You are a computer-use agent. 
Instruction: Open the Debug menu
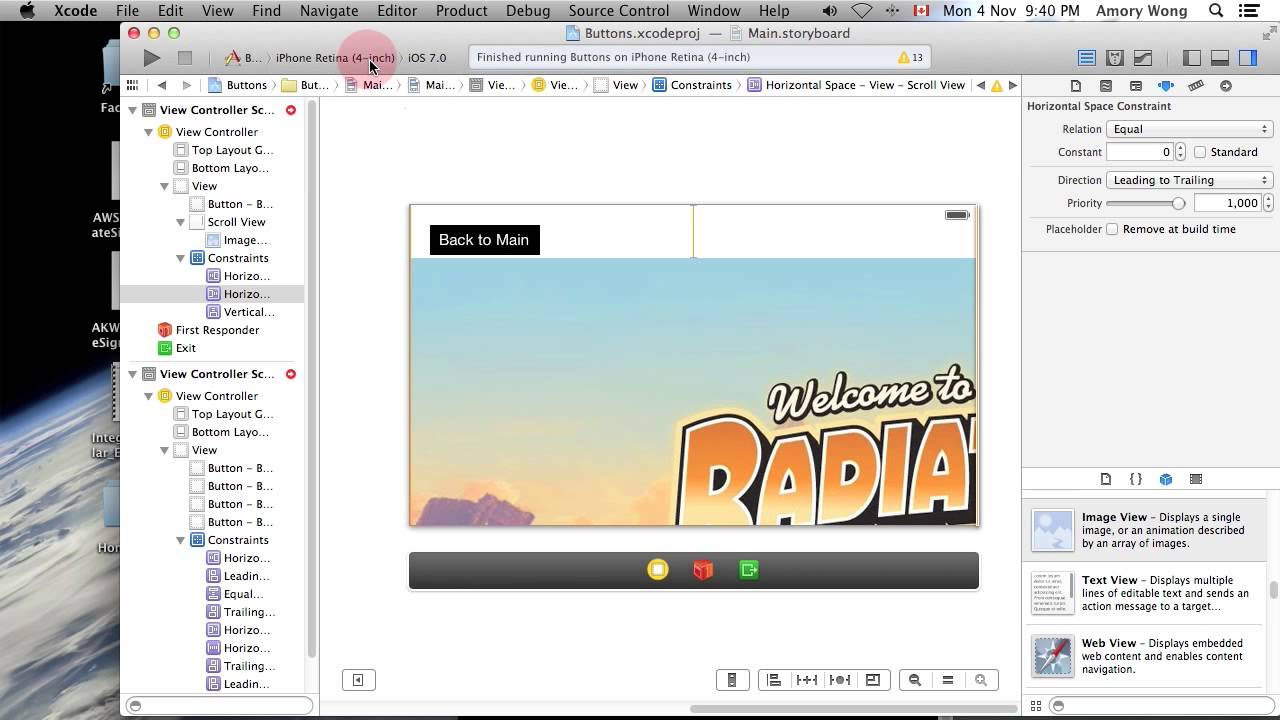528,11
